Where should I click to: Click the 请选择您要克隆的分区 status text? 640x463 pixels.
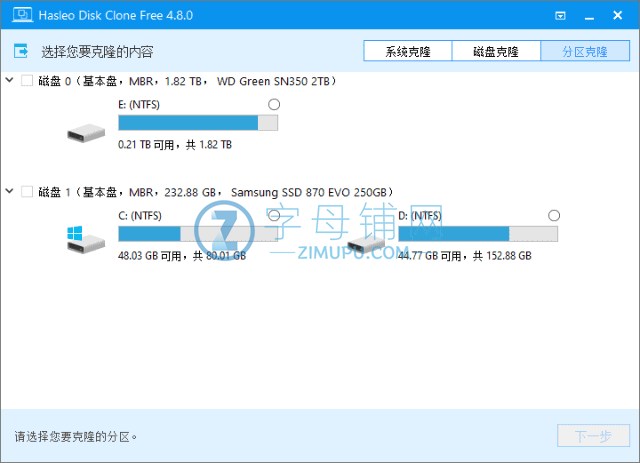(76, 437)
